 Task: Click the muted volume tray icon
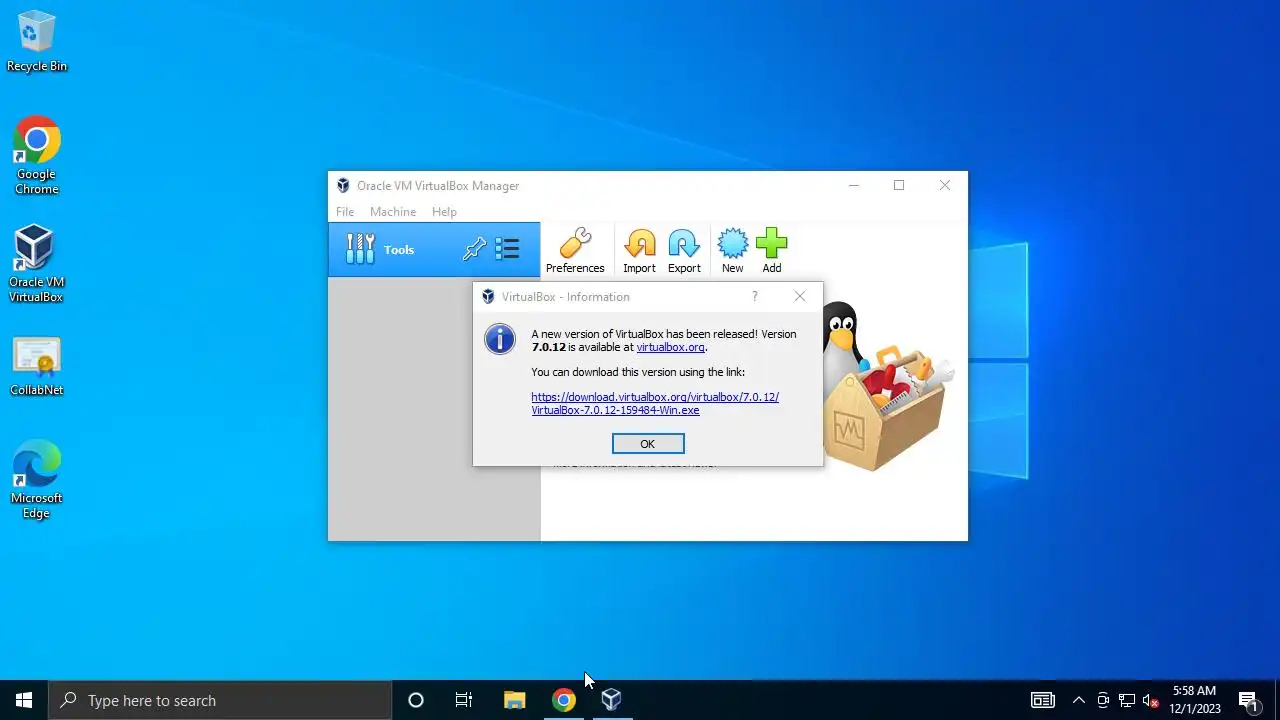pos(1151,700)
